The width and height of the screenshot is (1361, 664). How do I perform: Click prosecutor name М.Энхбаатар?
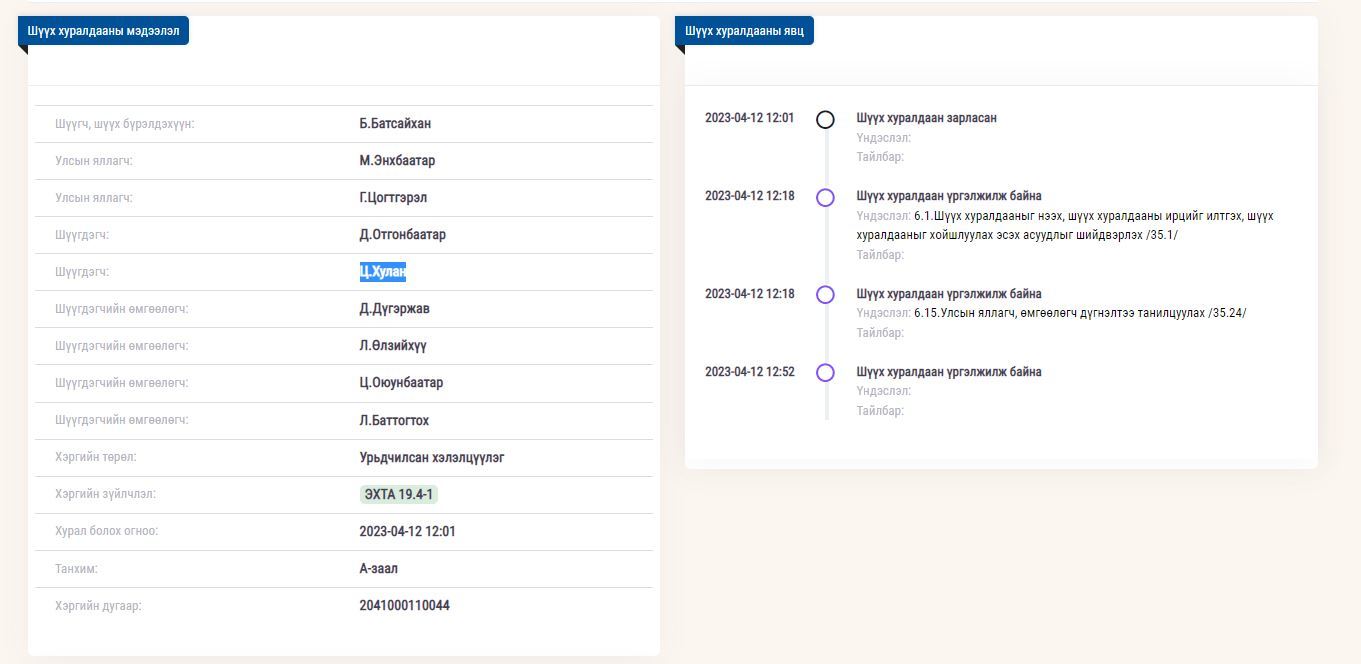pos(397,161)
